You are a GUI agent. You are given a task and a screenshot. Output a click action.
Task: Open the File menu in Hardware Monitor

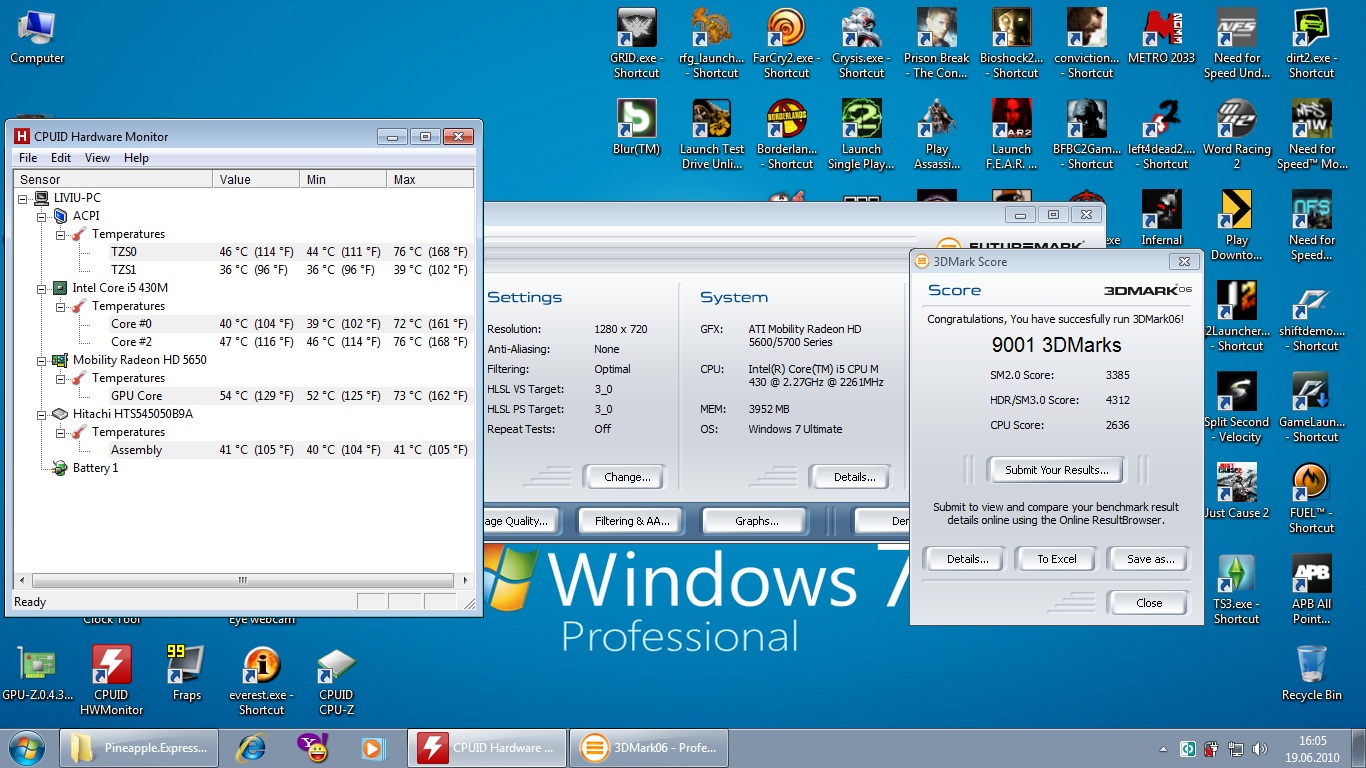28,158
